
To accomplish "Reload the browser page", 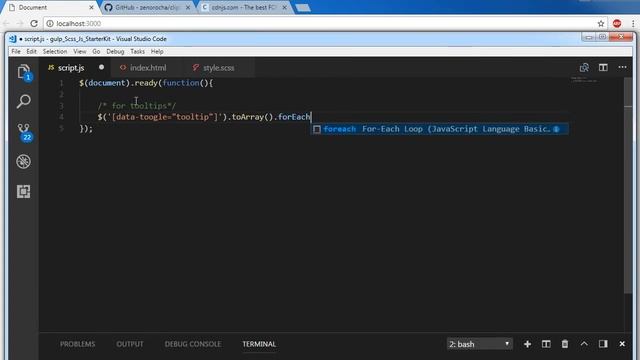I will (x=34, y=24).
